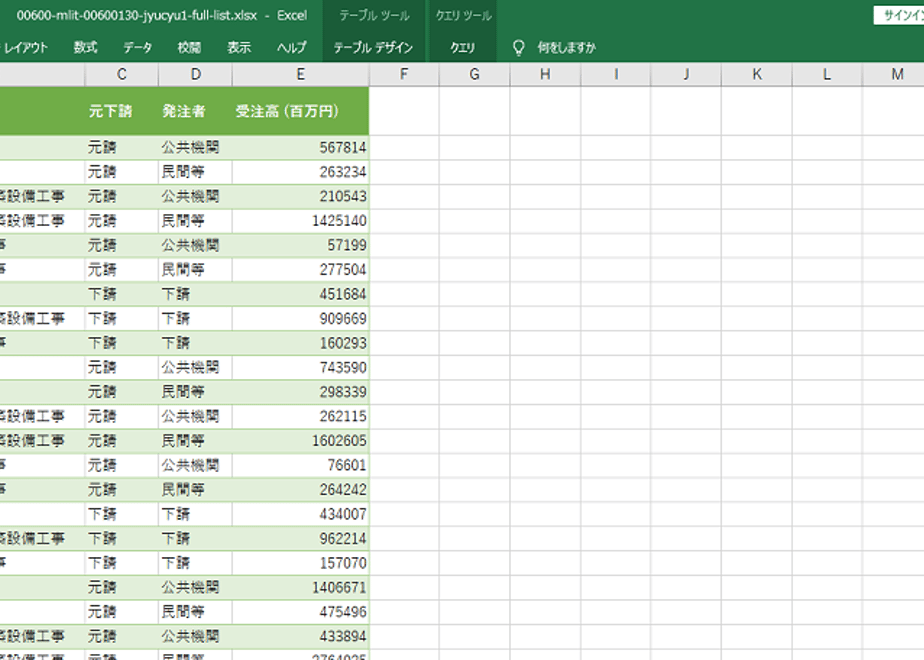Select the cell containing 433894

[x=301, y=636]
